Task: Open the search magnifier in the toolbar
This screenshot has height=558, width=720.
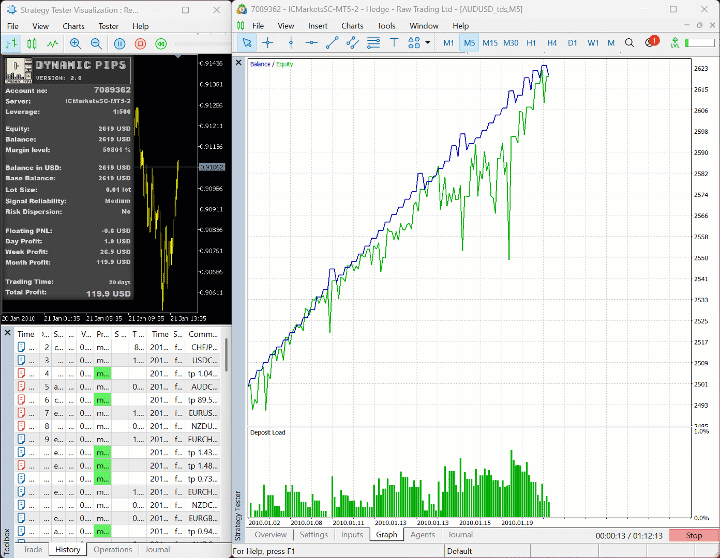Action: coord(629,43)
